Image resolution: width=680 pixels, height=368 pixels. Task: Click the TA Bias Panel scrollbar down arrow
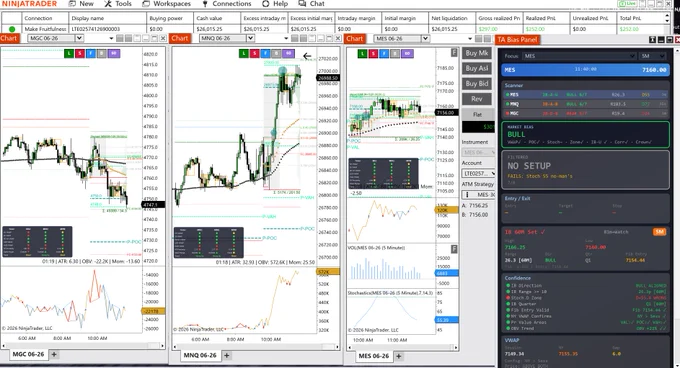[x=677, y=365]
